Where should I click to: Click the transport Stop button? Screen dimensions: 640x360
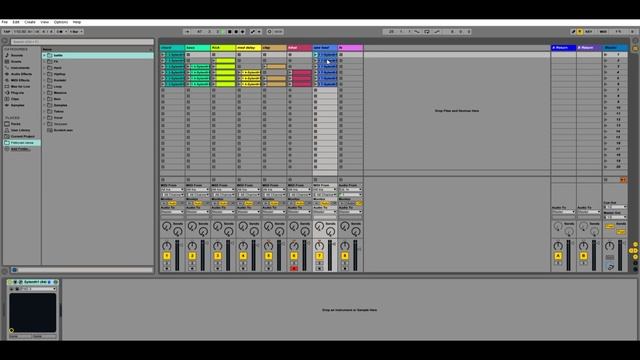pyautogui.click(x=229, y=31)
